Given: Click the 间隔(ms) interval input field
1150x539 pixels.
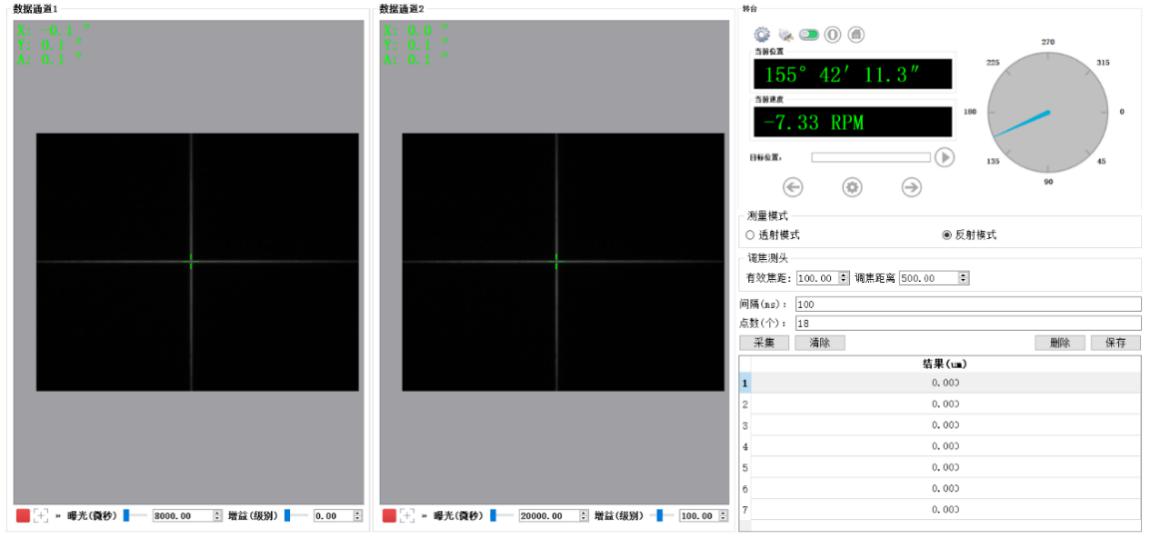Looking at the screenshot, I should [967, 304].
